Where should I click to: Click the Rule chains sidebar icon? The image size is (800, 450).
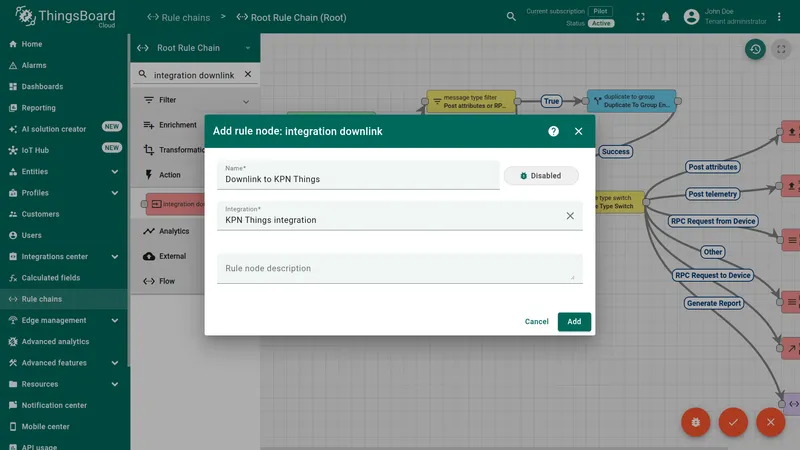[13, 299]
